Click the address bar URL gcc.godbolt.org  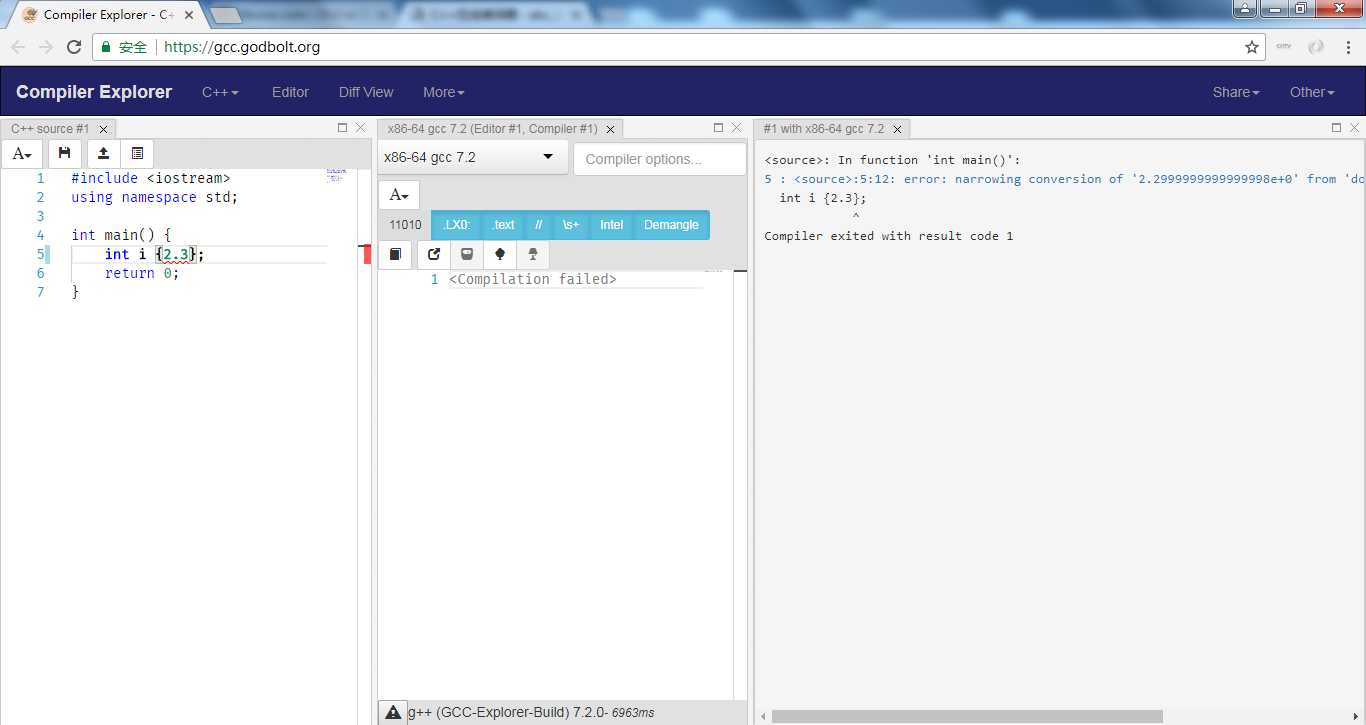(242, 47)
